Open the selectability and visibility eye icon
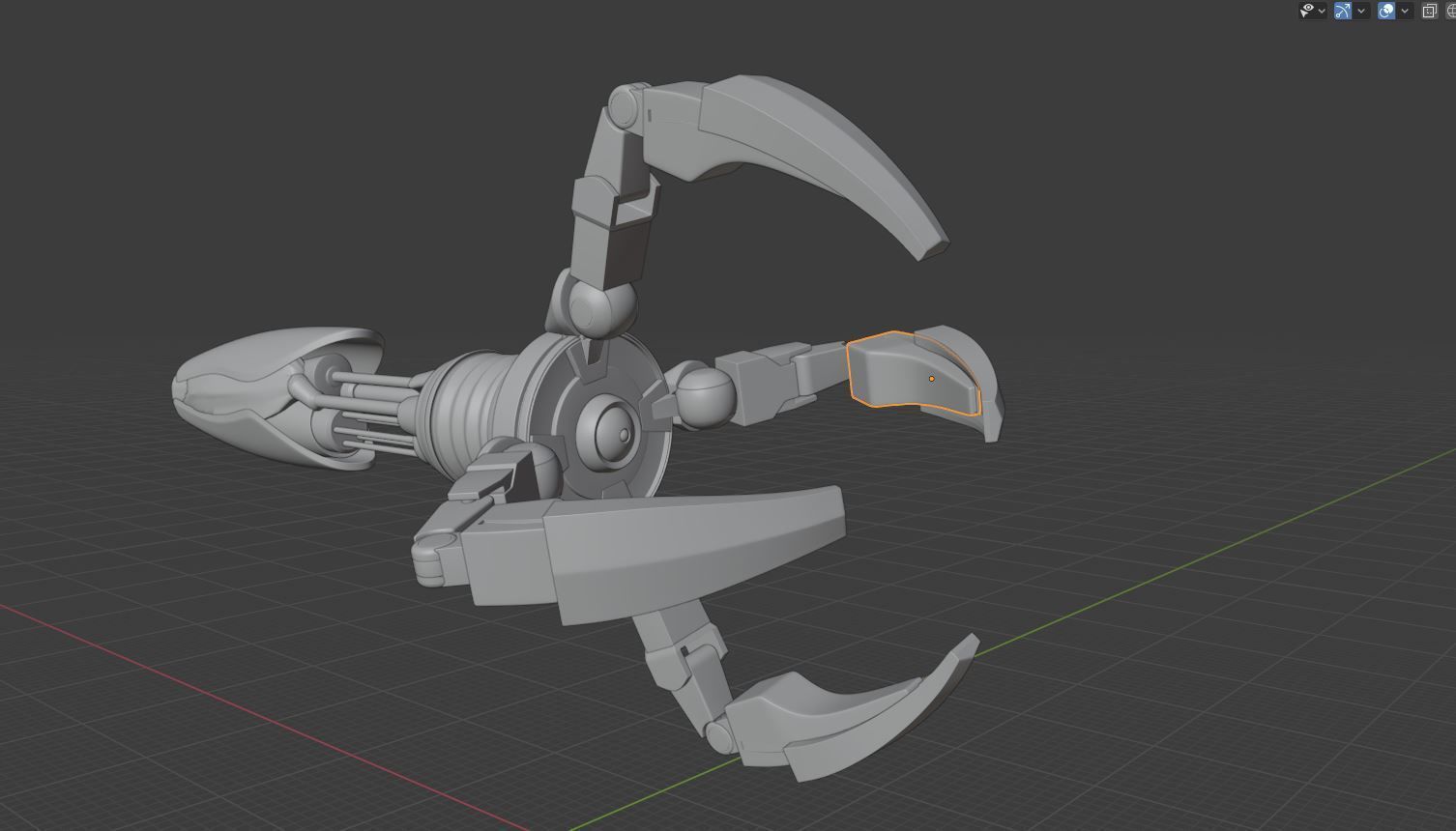 coord(1308,11)
